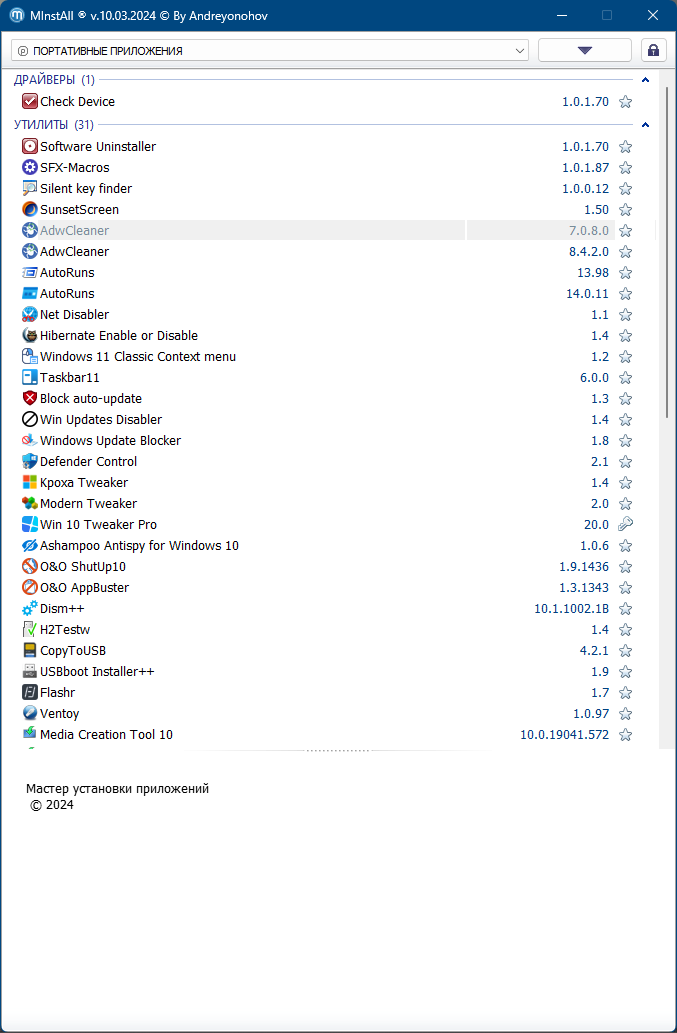Click the padlock lock button
677x1033 pixels.
pos(654,50)
